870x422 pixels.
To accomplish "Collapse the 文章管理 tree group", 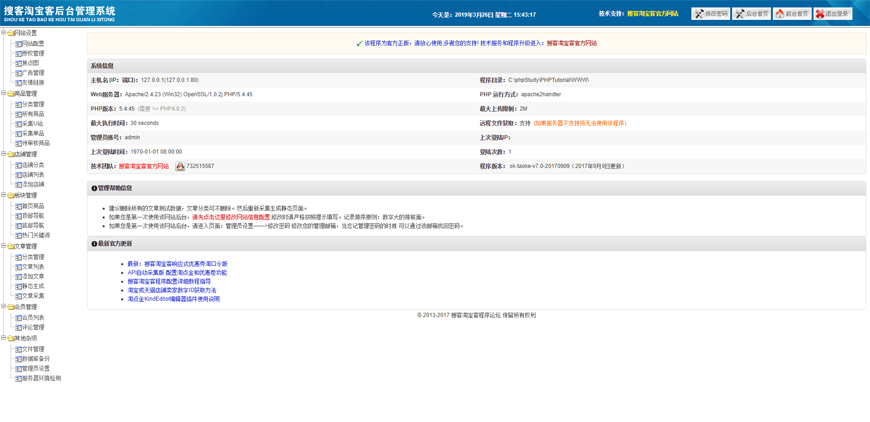I will (x=3, y=246).
